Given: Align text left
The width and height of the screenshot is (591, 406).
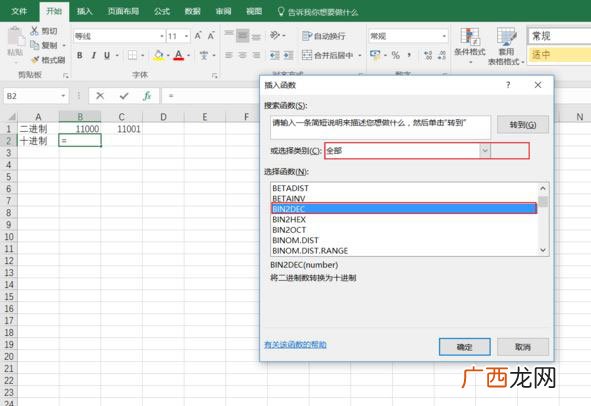Looking at the screenshot, I should tap(229, 55).
